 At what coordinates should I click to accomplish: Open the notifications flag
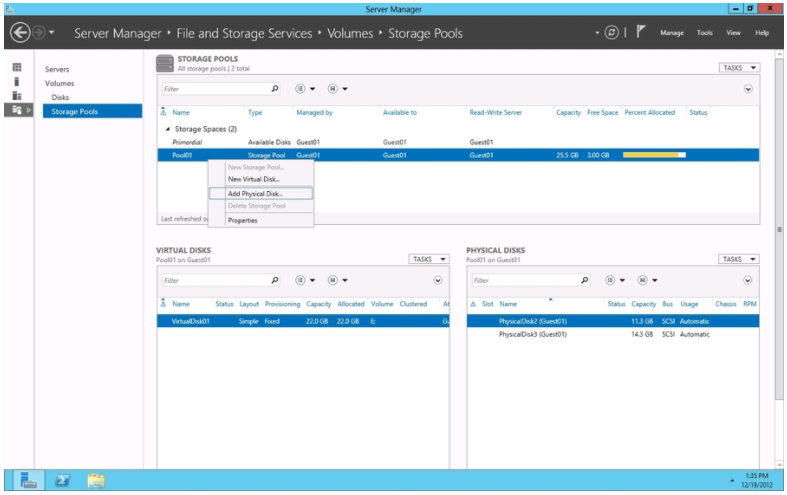640,32
